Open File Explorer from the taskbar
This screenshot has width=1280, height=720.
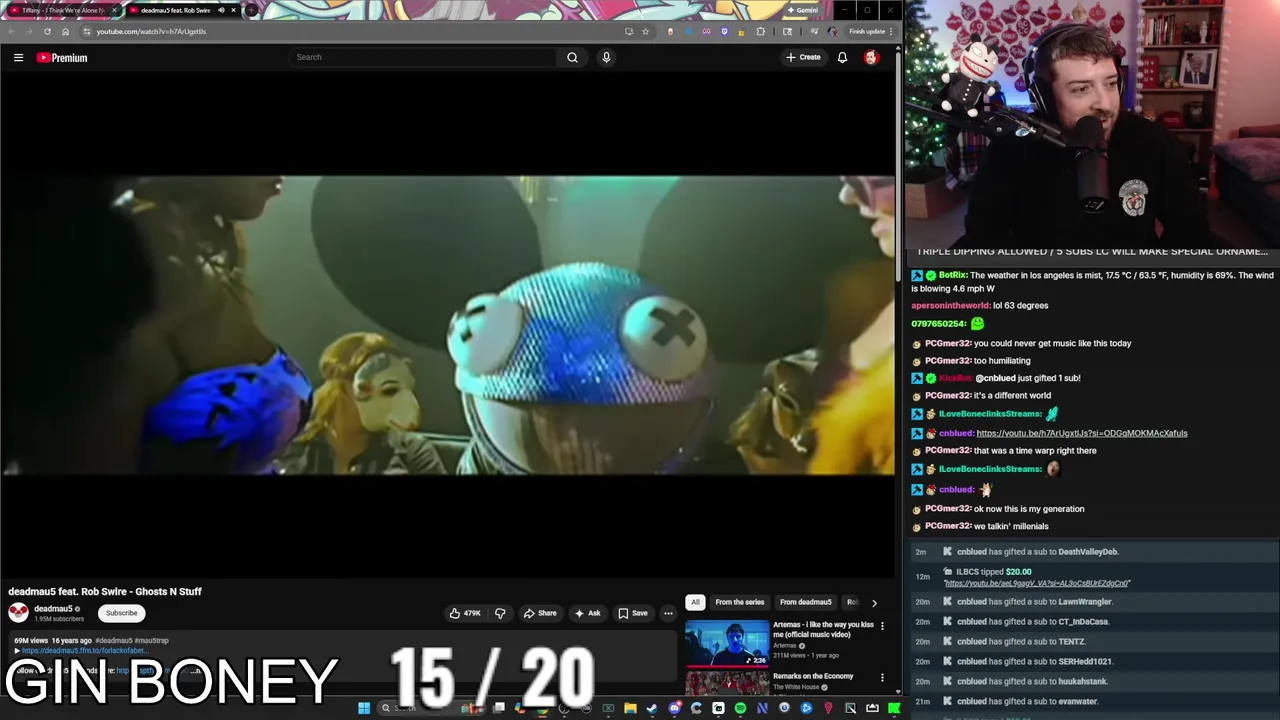(630, 708)
